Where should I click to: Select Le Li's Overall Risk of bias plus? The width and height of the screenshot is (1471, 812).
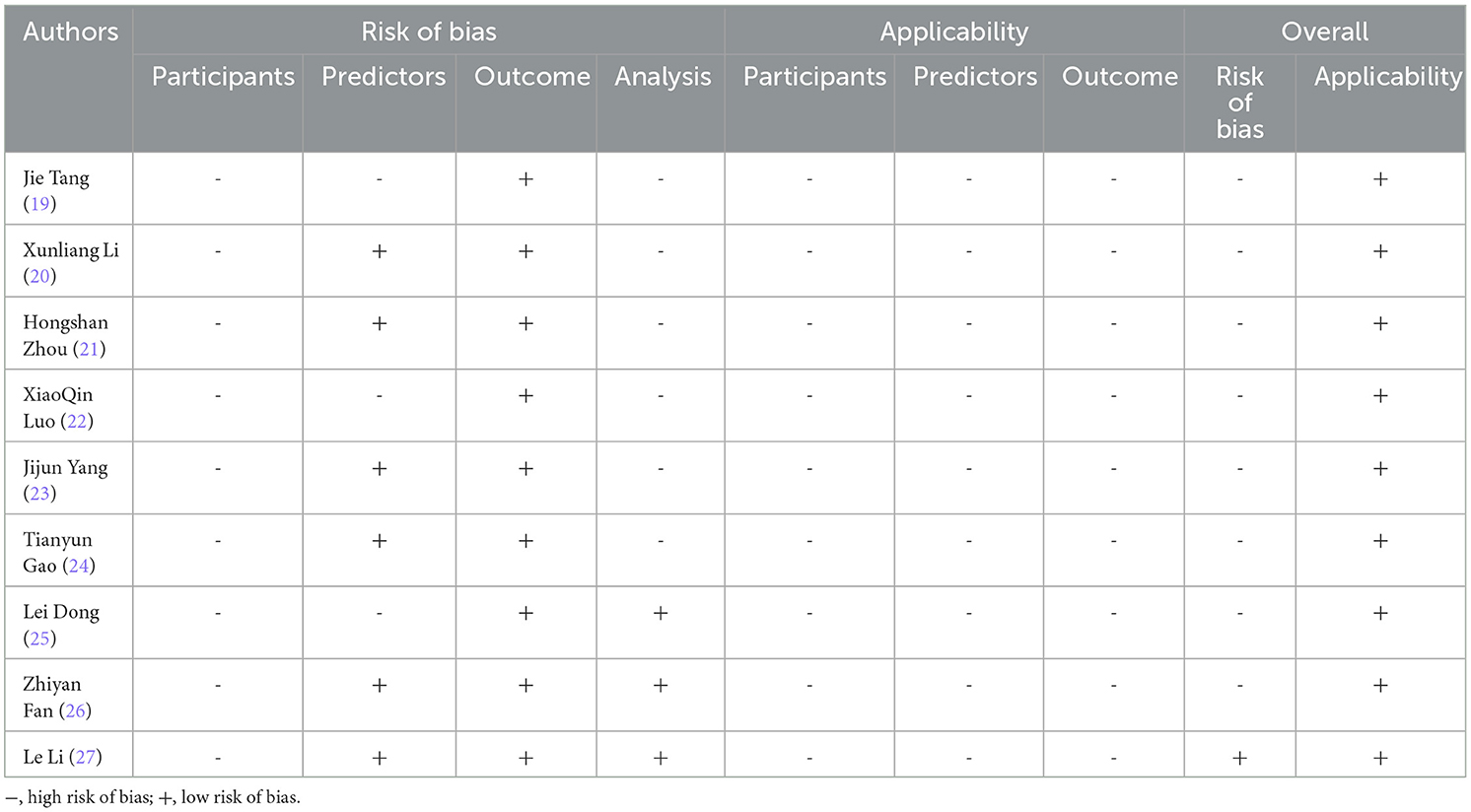pyautogui.click(x=1239, y=758)
